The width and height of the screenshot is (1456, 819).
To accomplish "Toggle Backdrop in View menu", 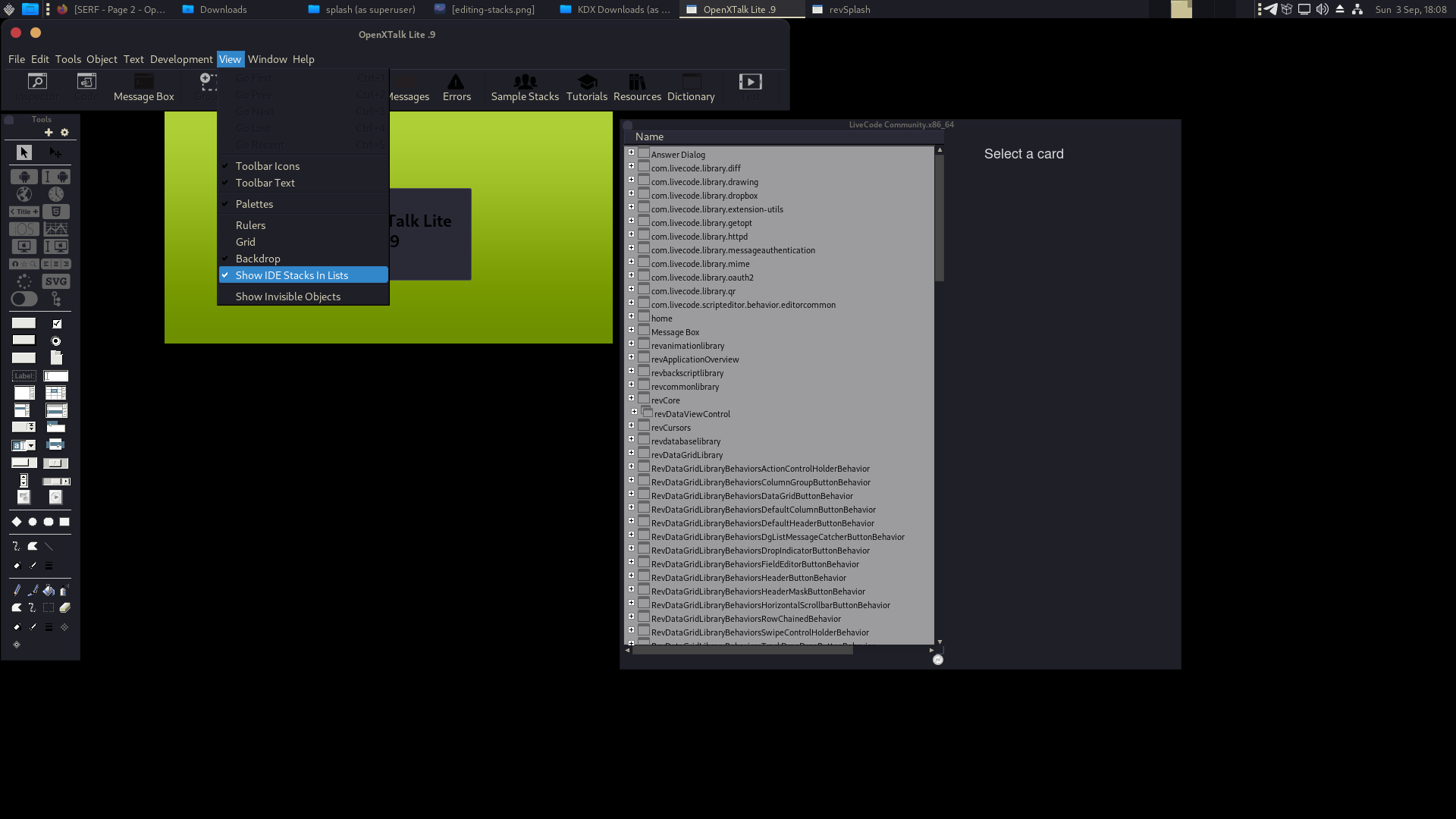I will tap(303, 259).
